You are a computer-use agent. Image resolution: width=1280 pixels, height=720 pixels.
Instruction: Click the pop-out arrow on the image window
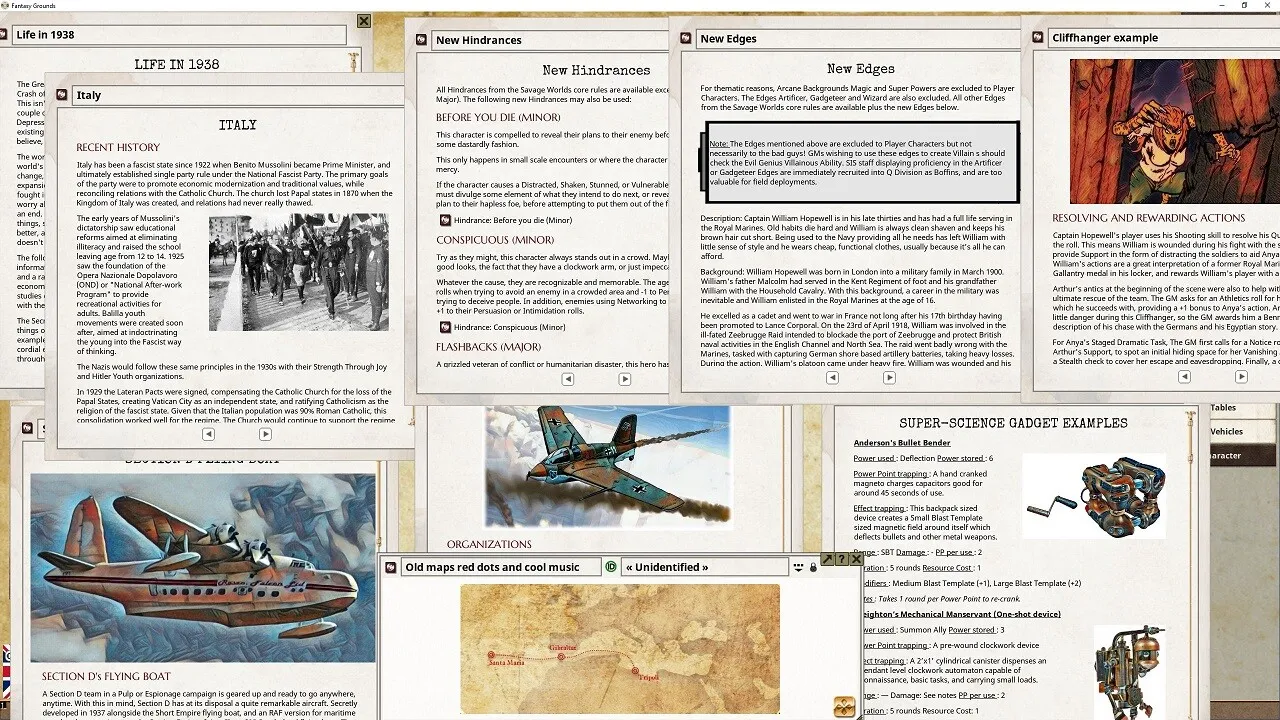pos(827,559)
